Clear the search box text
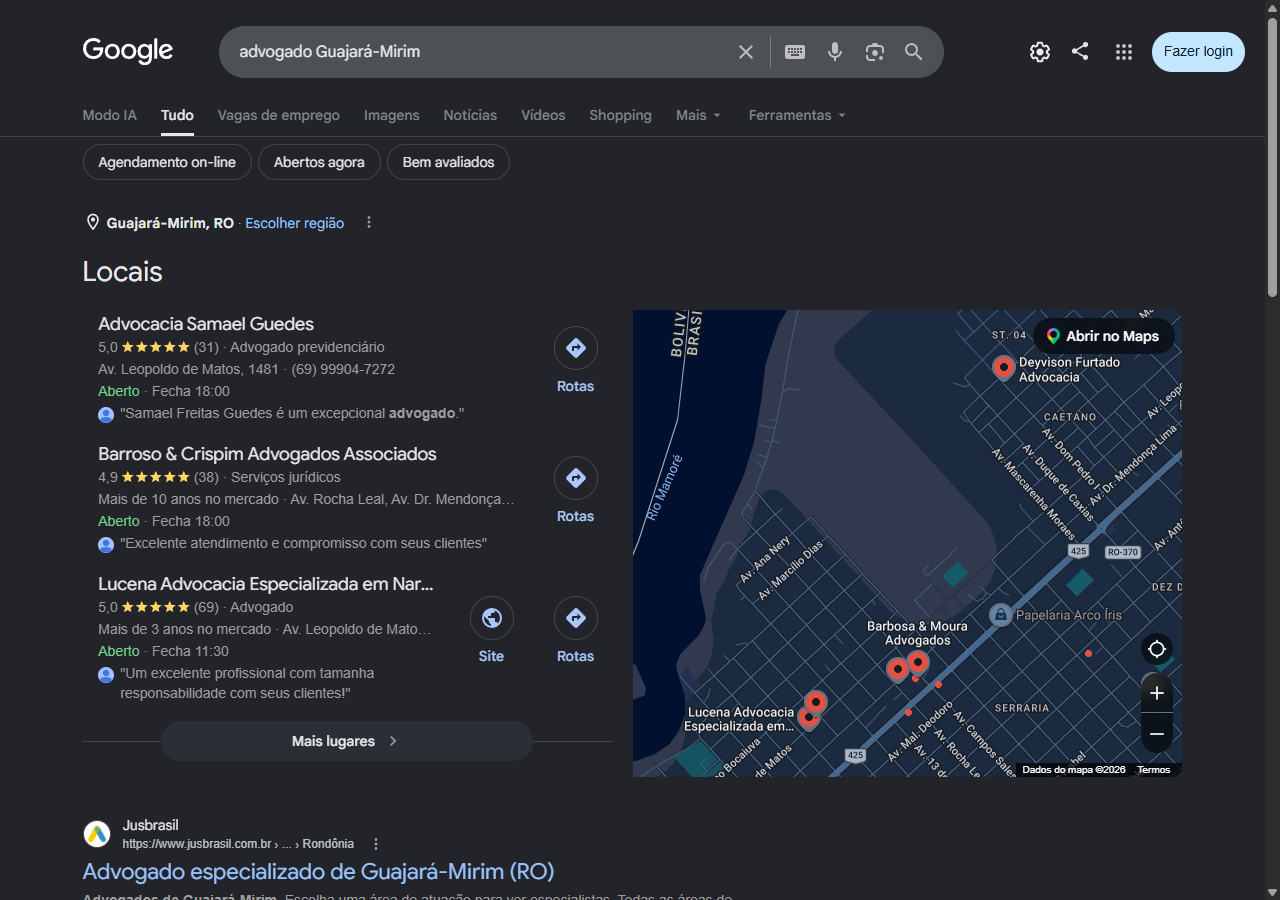 [x=746, y=52]
